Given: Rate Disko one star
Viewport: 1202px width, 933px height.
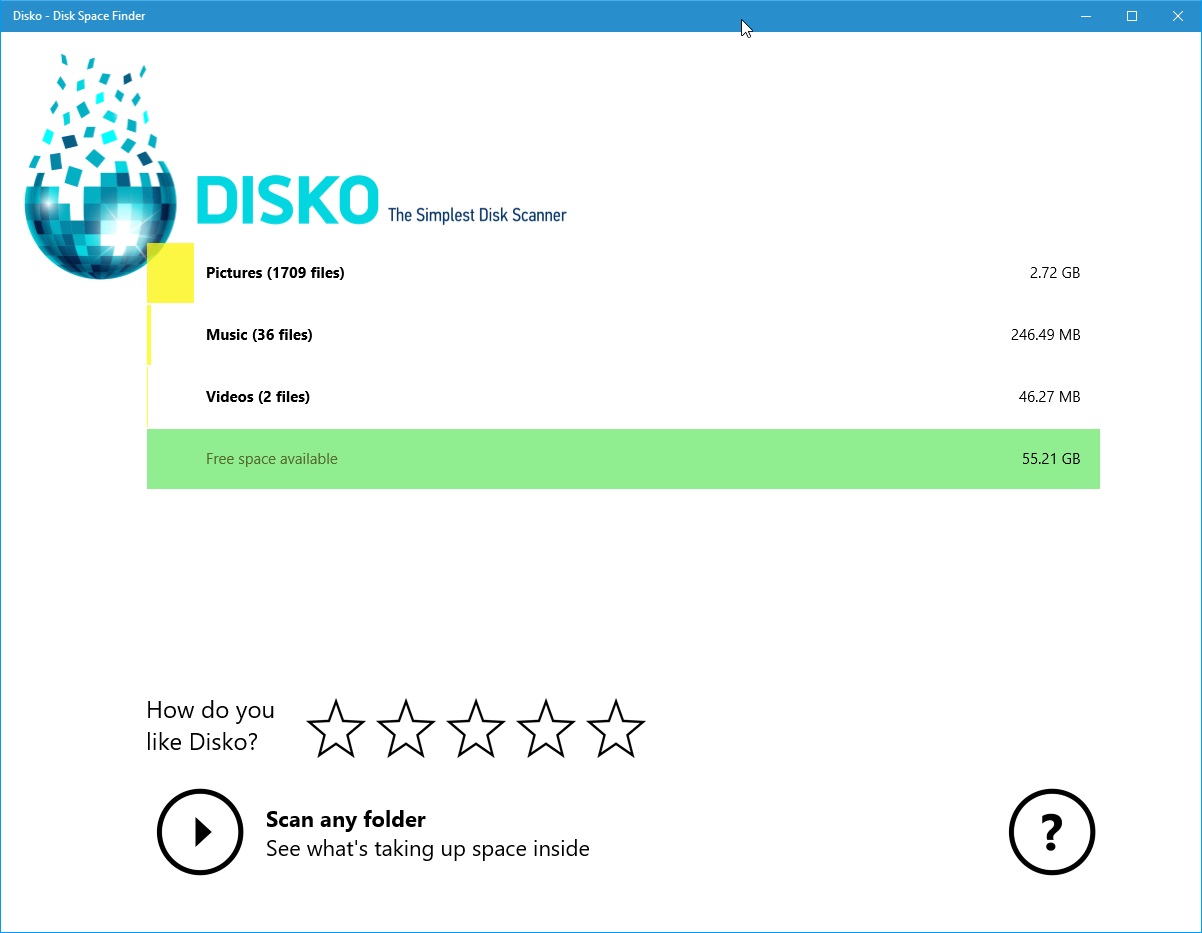Looking at the screenshot, I should click(335, 728).
